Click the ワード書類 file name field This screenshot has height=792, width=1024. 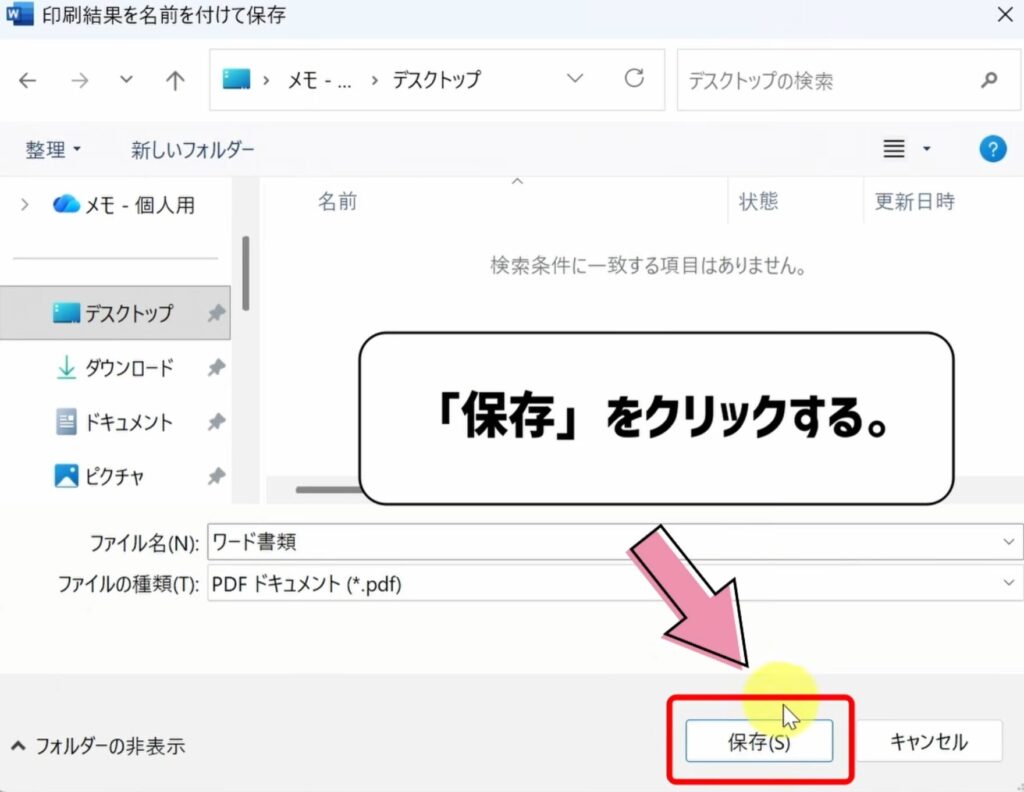coord(400,541)
